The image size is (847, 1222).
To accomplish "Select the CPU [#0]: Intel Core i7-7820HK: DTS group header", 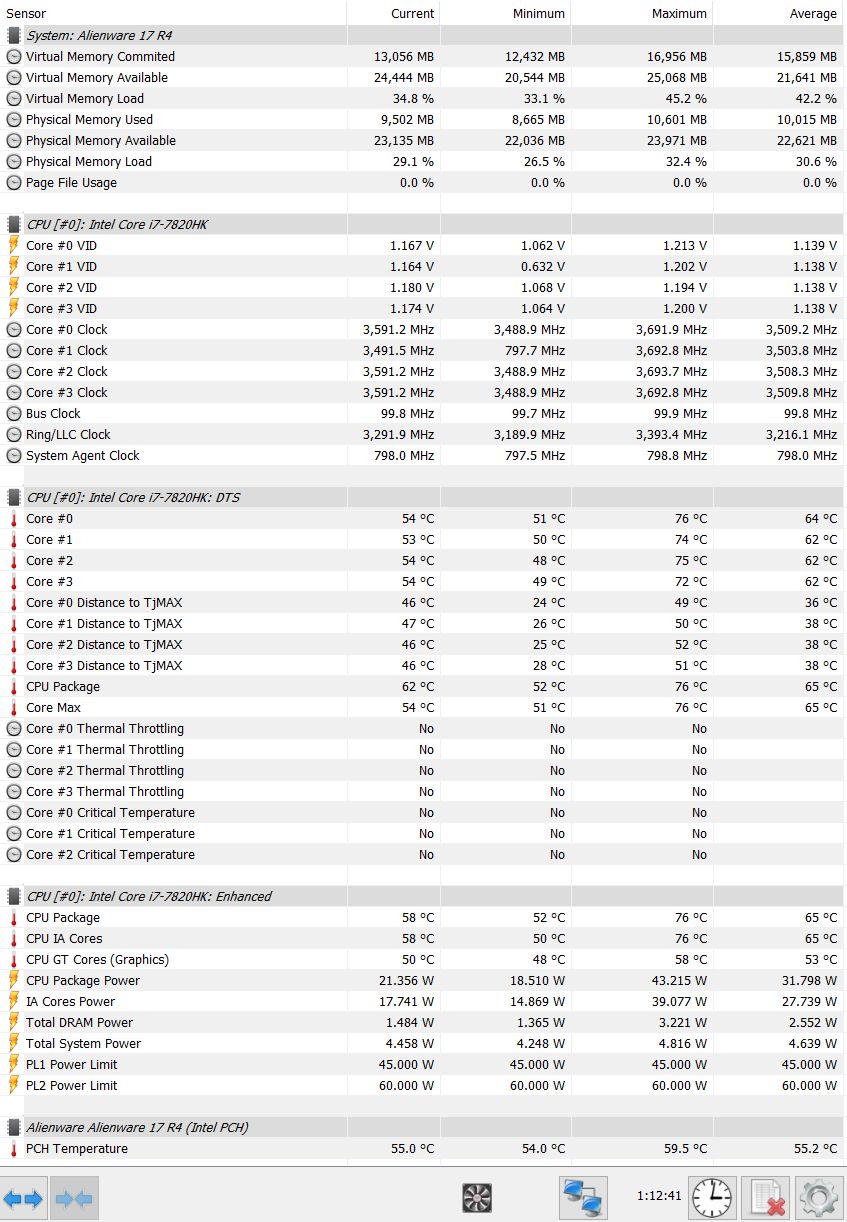I will pos(133,498).
